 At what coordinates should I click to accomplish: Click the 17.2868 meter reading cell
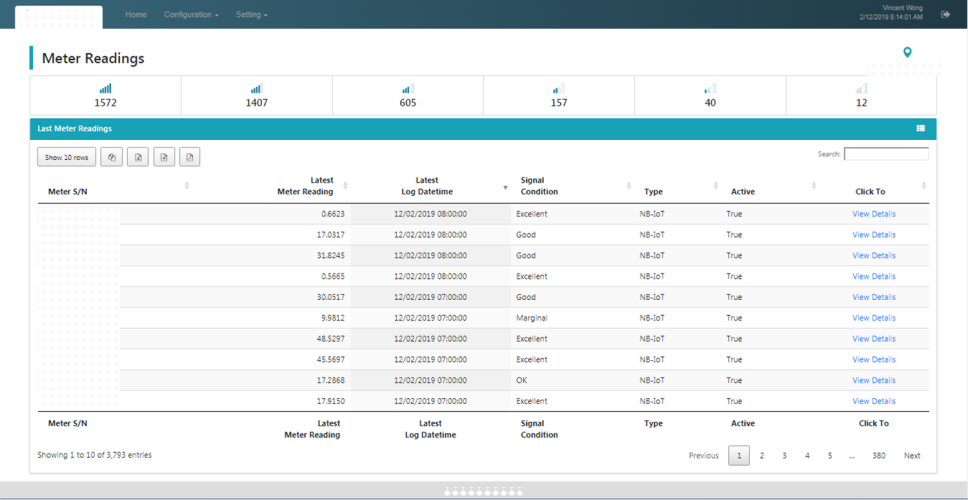[x=329, y=380]
